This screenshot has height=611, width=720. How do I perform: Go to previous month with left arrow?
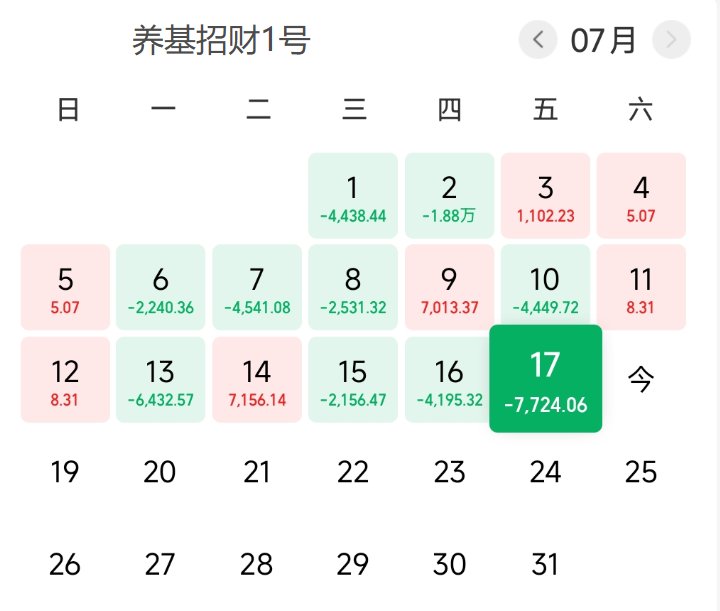(x=538, y=39)
